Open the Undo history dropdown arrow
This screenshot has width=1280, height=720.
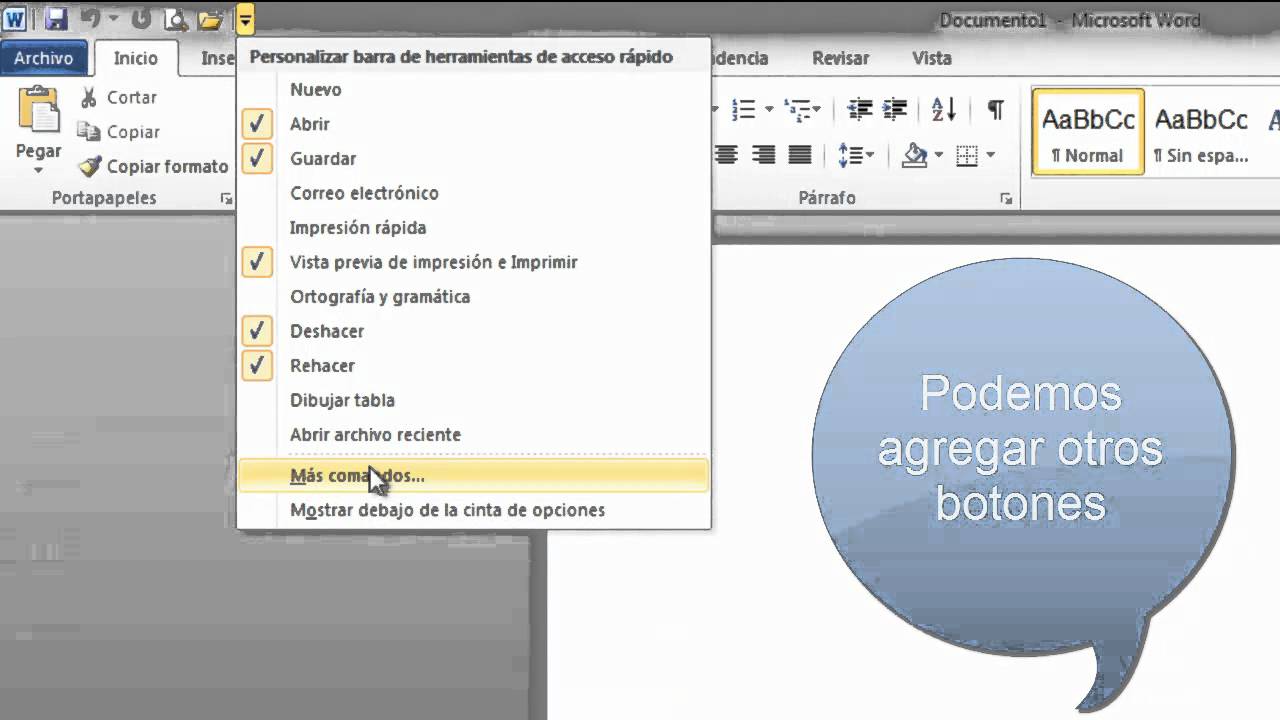[113, 18]
